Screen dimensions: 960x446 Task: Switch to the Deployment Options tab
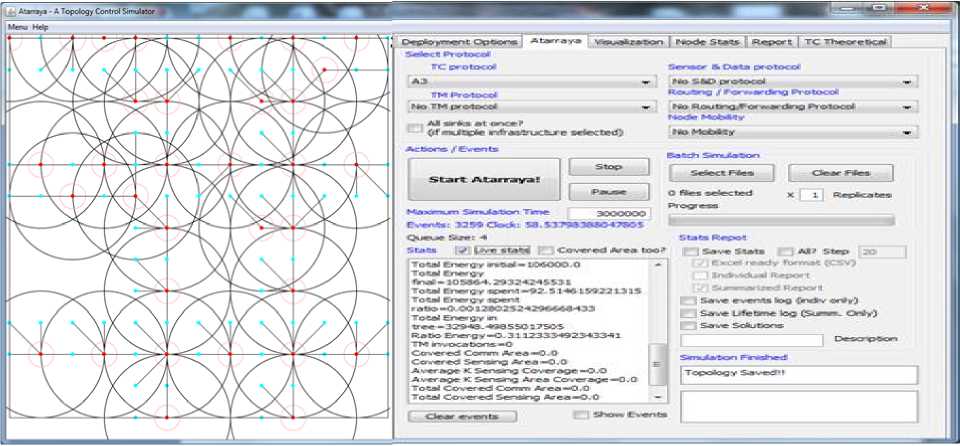[459, 42]
